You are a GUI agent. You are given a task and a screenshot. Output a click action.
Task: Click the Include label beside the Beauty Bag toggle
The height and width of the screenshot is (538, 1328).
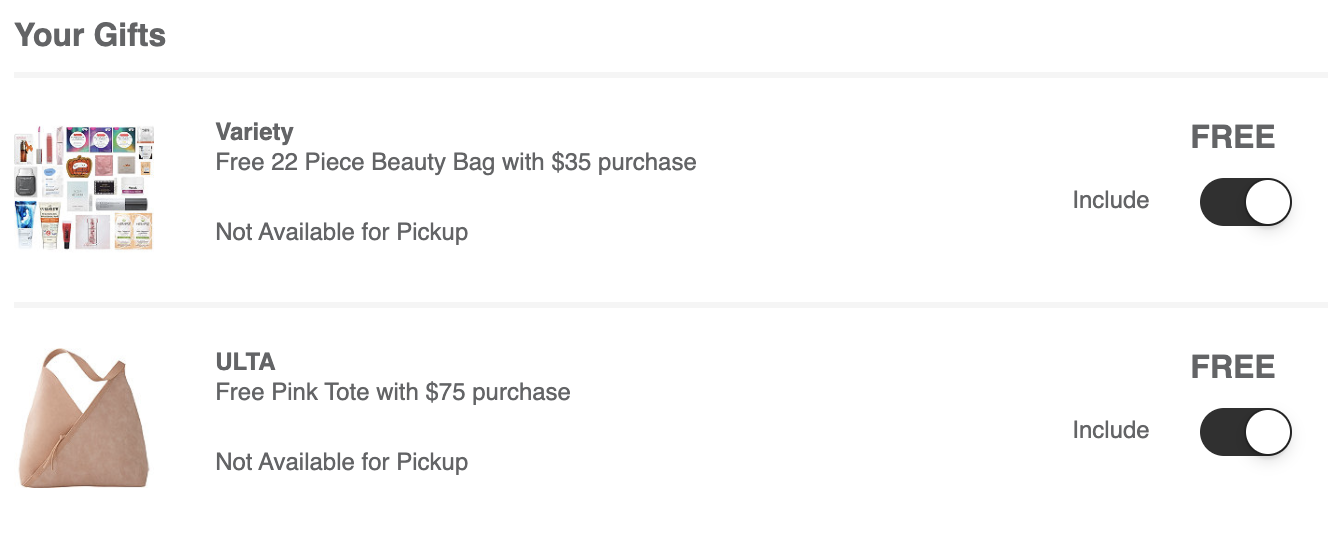[1111, 200]
